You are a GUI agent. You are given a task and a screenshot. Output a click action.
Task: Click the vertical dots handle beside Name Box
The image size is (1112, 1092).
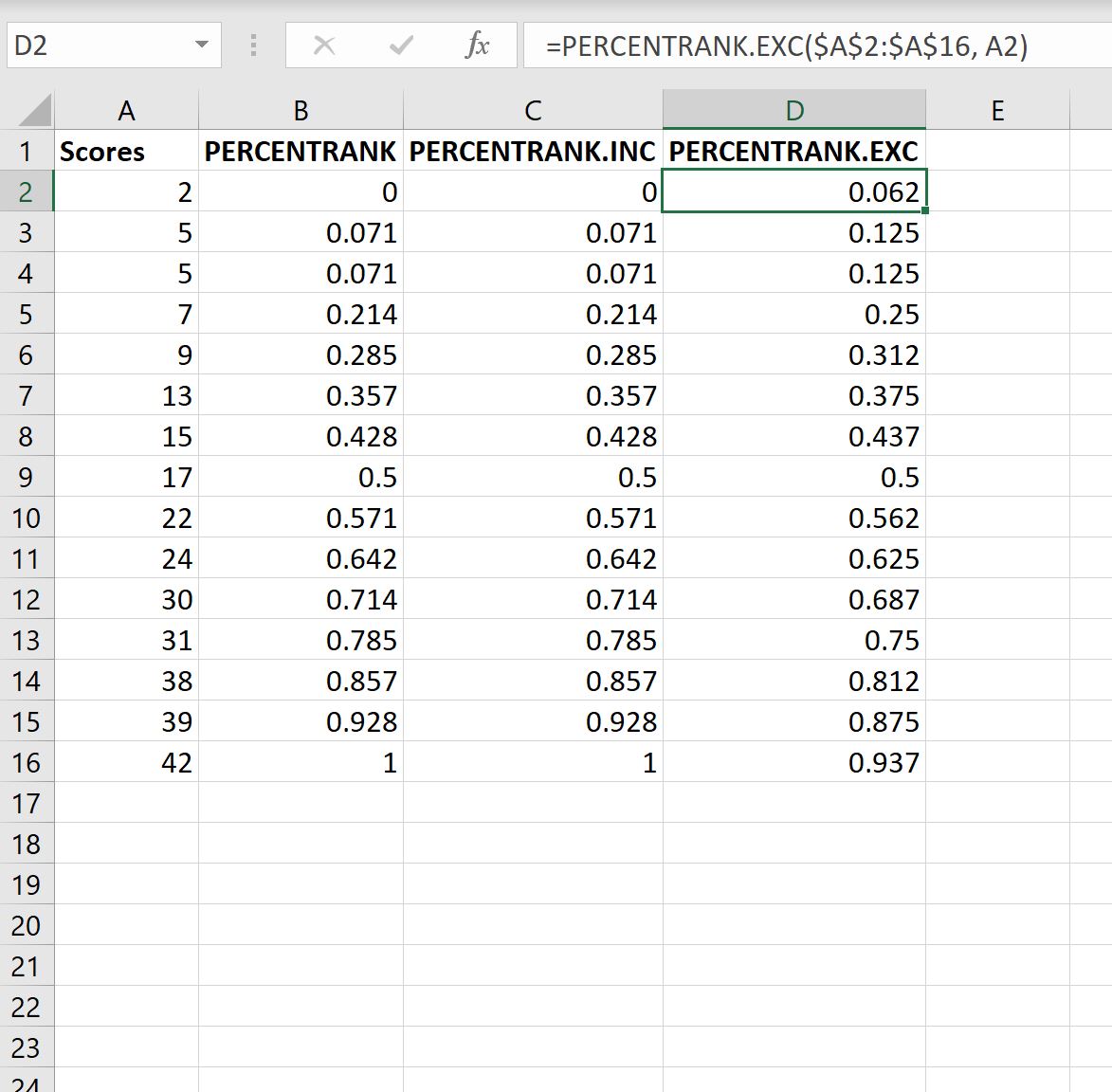pos(253,45)
